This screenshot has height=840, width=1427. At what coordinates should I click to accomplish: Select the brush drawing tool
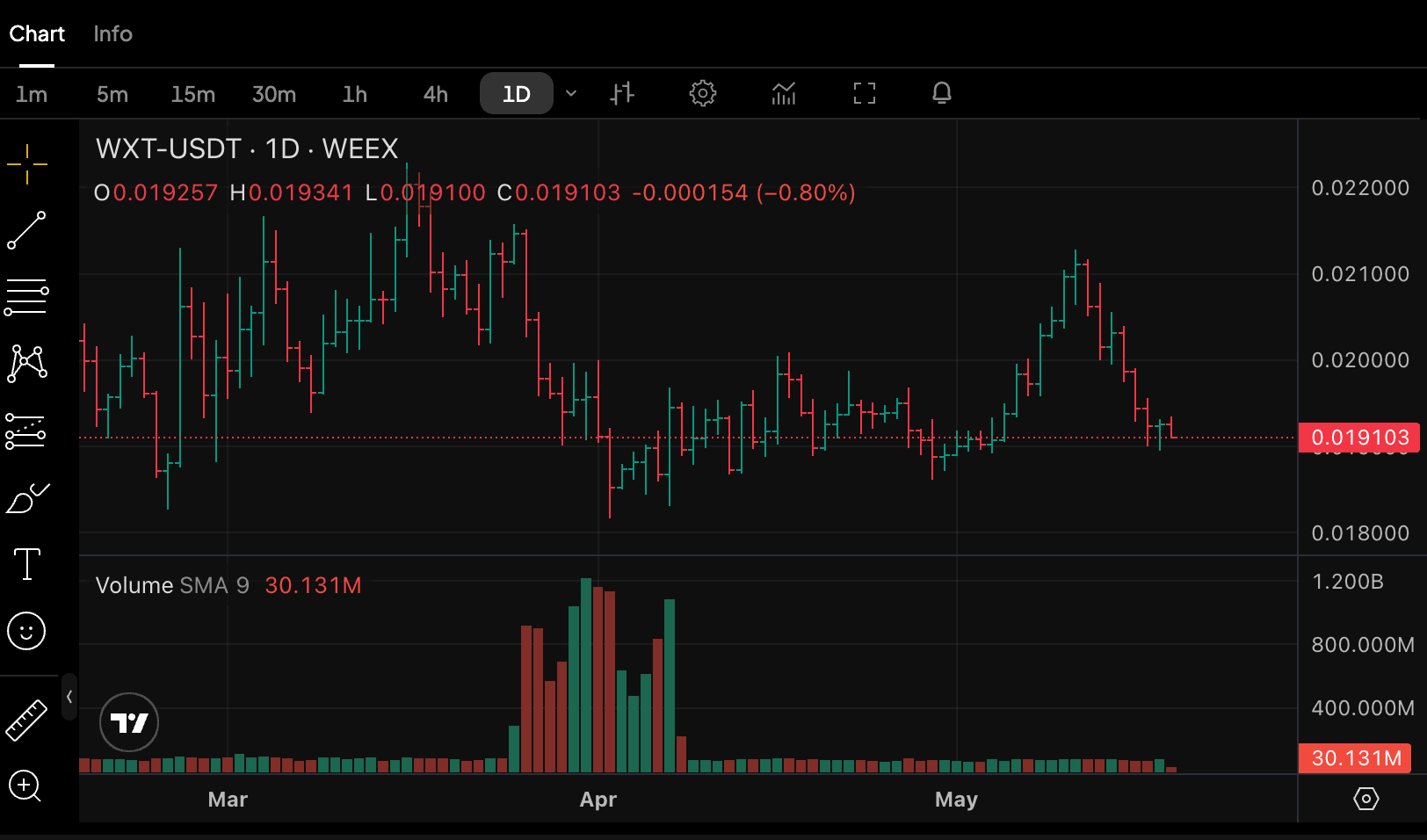coord(27,498)
